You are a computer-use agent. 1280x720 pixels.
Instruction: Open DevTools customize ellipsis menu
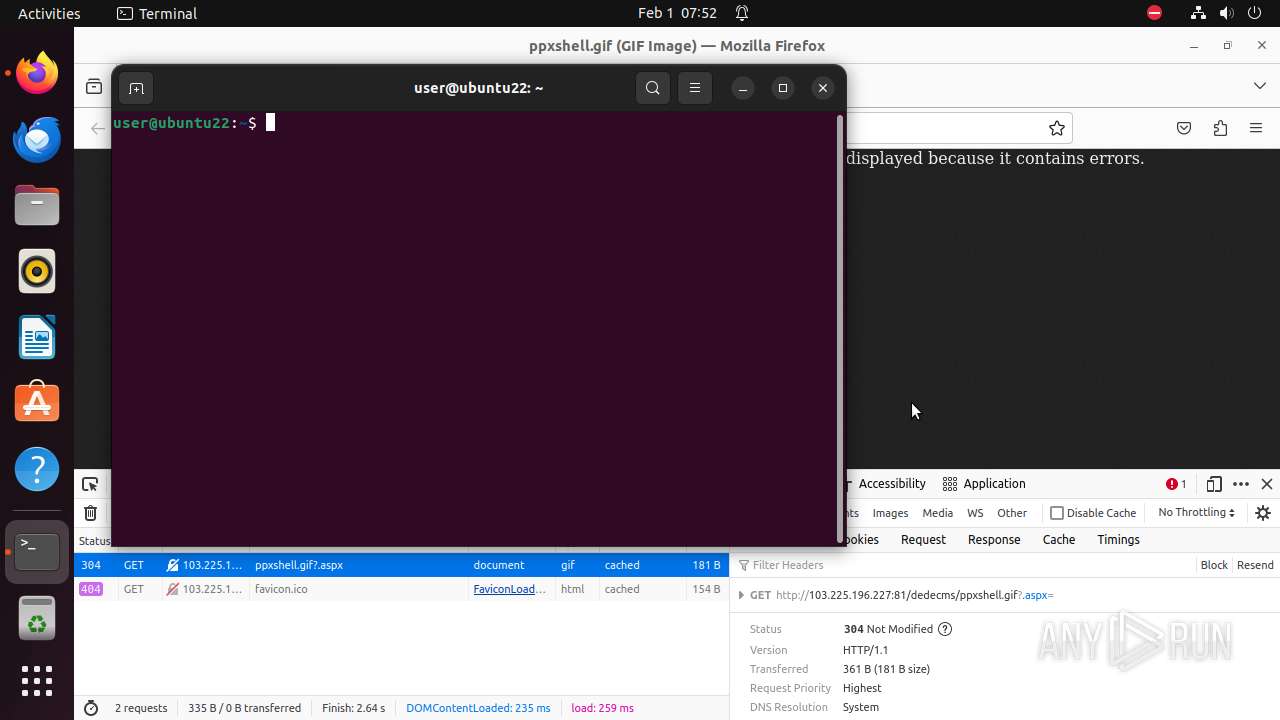[1241, 484]
